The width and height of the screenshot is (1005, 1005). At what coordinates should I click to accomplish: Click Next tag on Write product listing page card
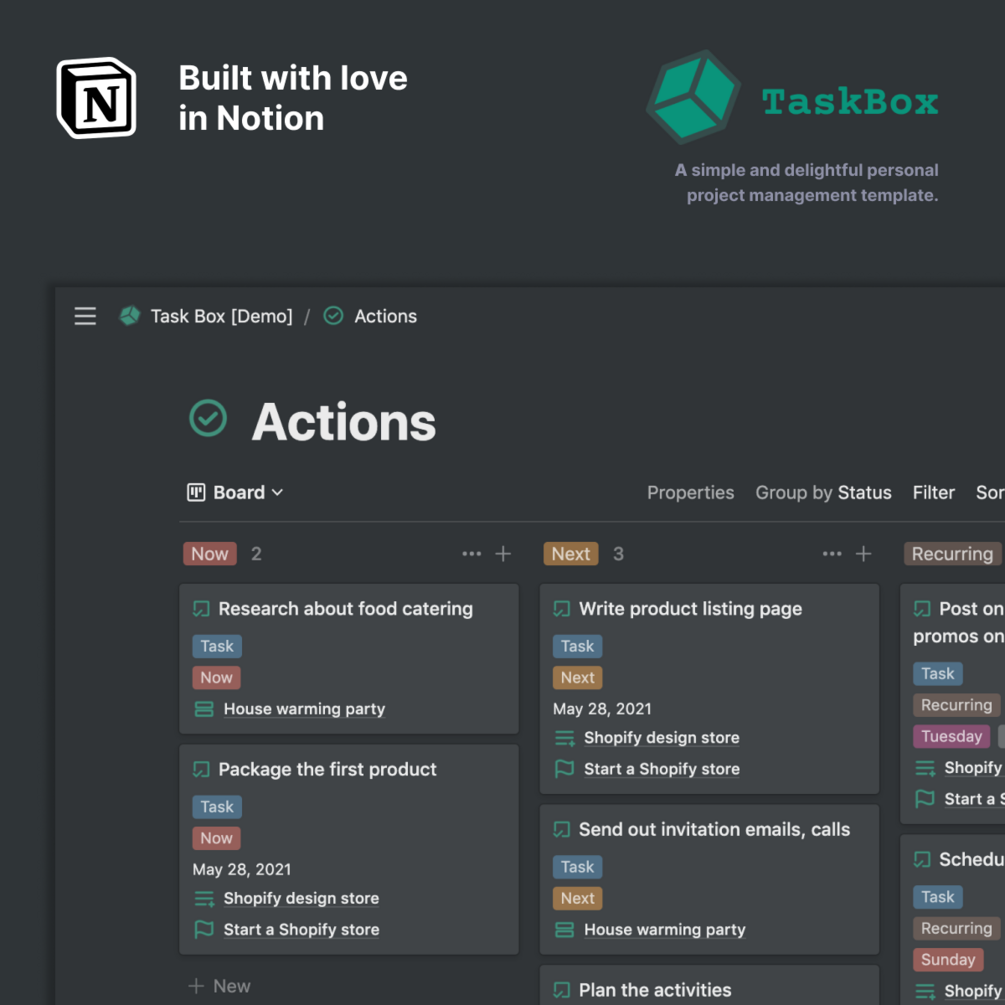pyautogui.click(x=577, y=677)
